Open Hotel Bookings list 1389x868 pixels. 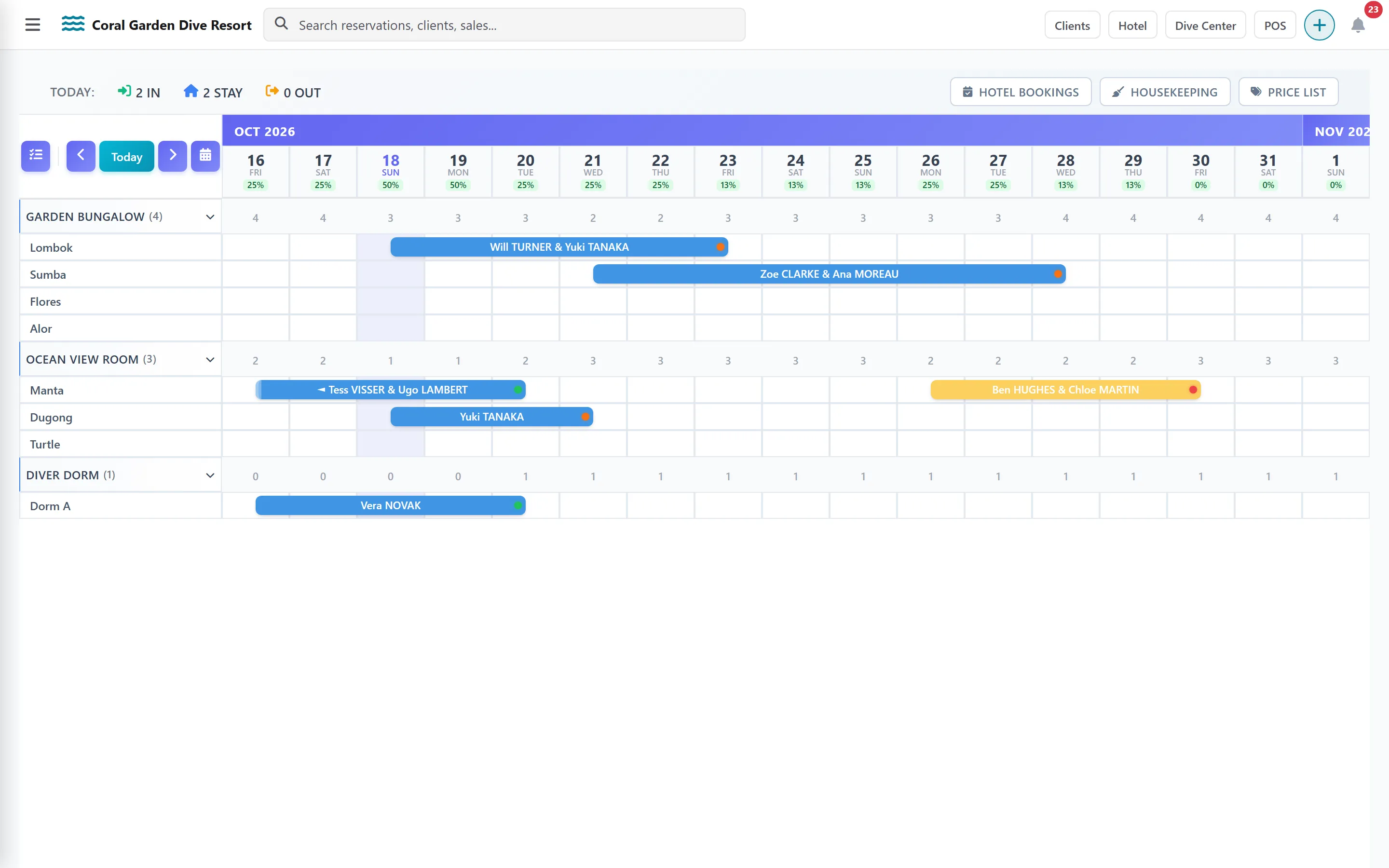[1021, 92]
